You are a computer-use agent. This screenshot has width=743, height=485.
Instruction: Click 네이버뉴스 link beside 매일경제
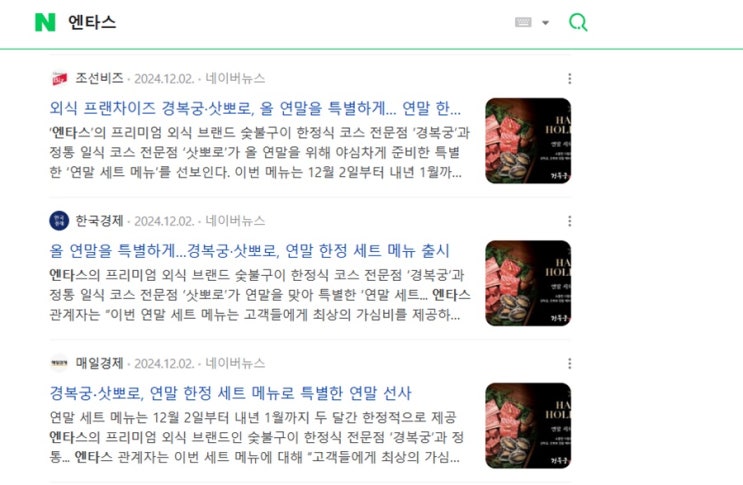coord(235,363)
